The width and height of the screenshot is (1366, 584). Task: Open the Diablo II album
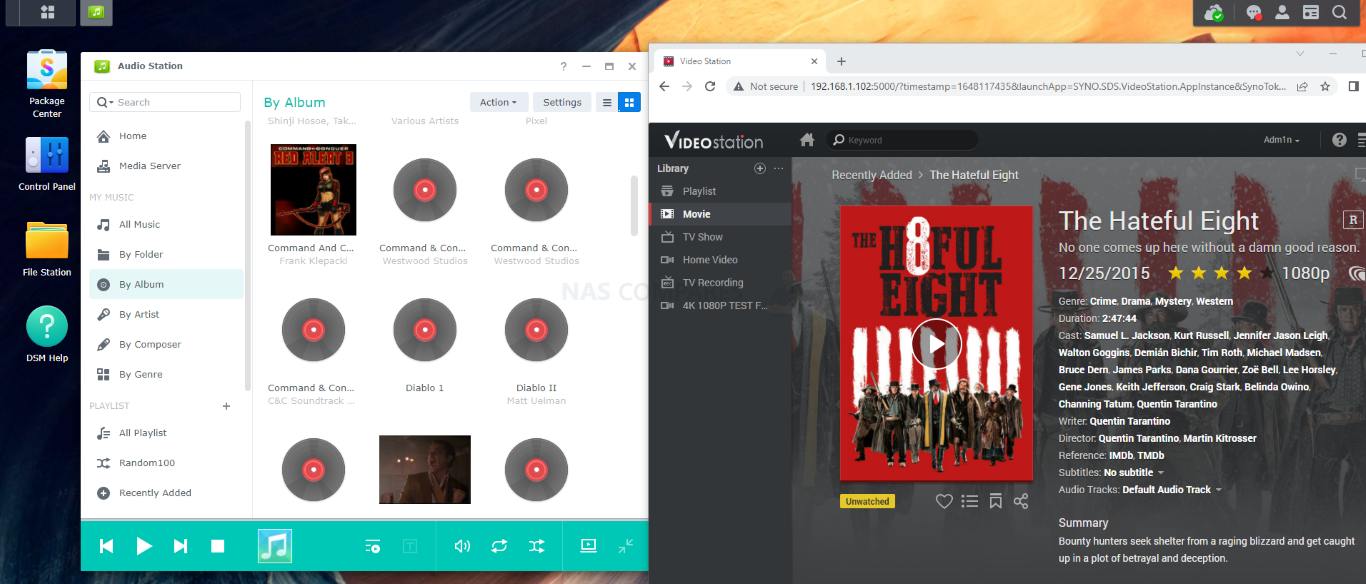click(536, 330)
